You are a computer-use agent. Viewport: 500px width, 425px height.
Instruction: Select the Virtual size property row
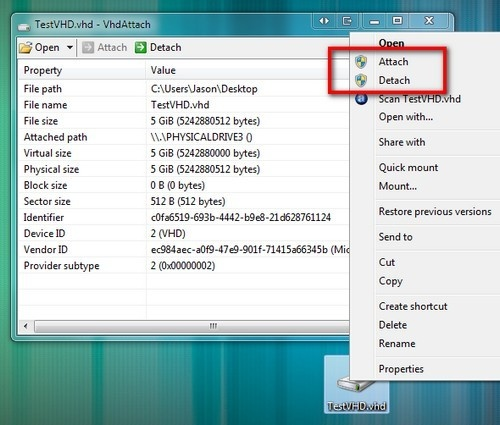(x=184, y=153)
